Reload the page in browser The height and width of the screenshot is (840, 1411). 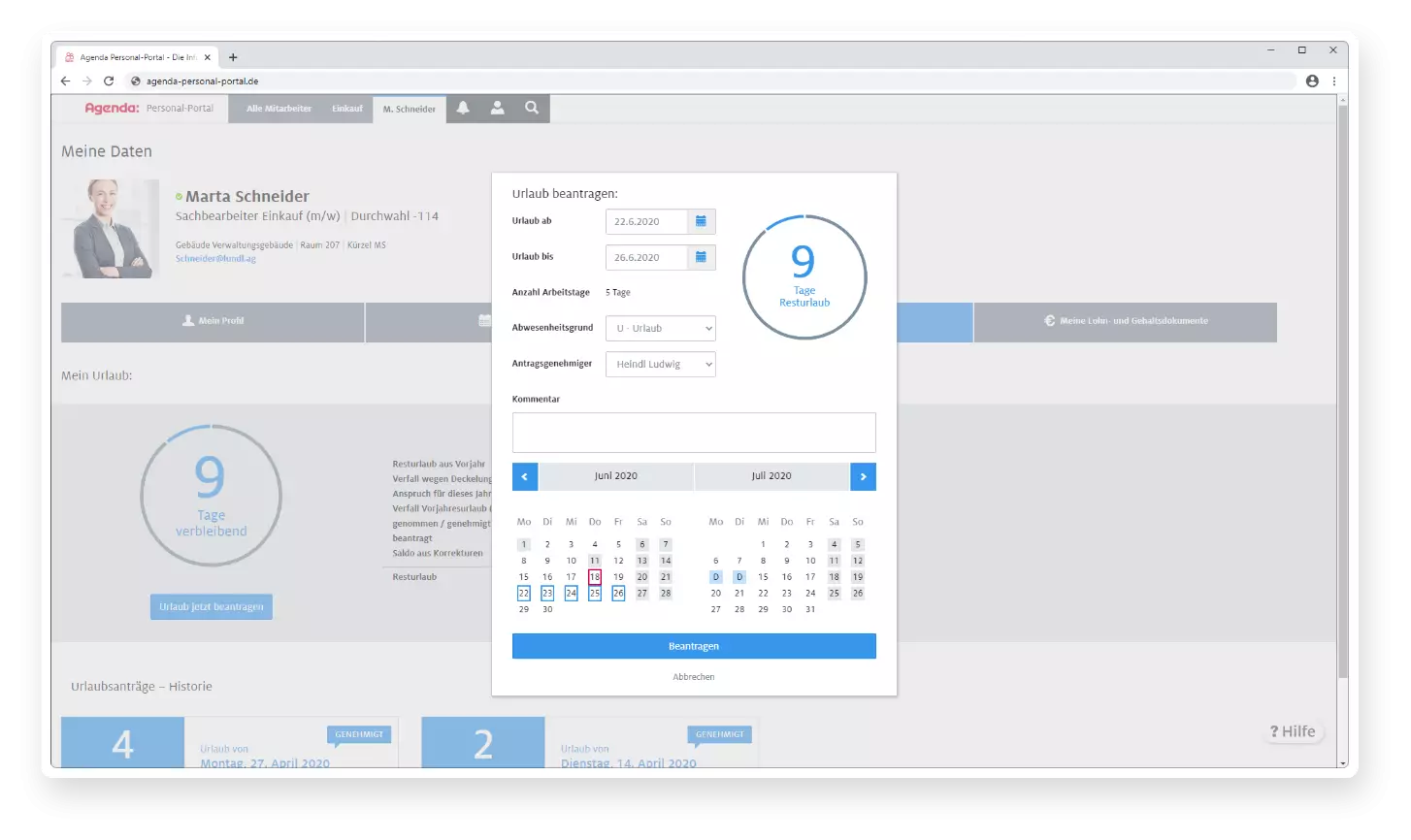(109, 81)
